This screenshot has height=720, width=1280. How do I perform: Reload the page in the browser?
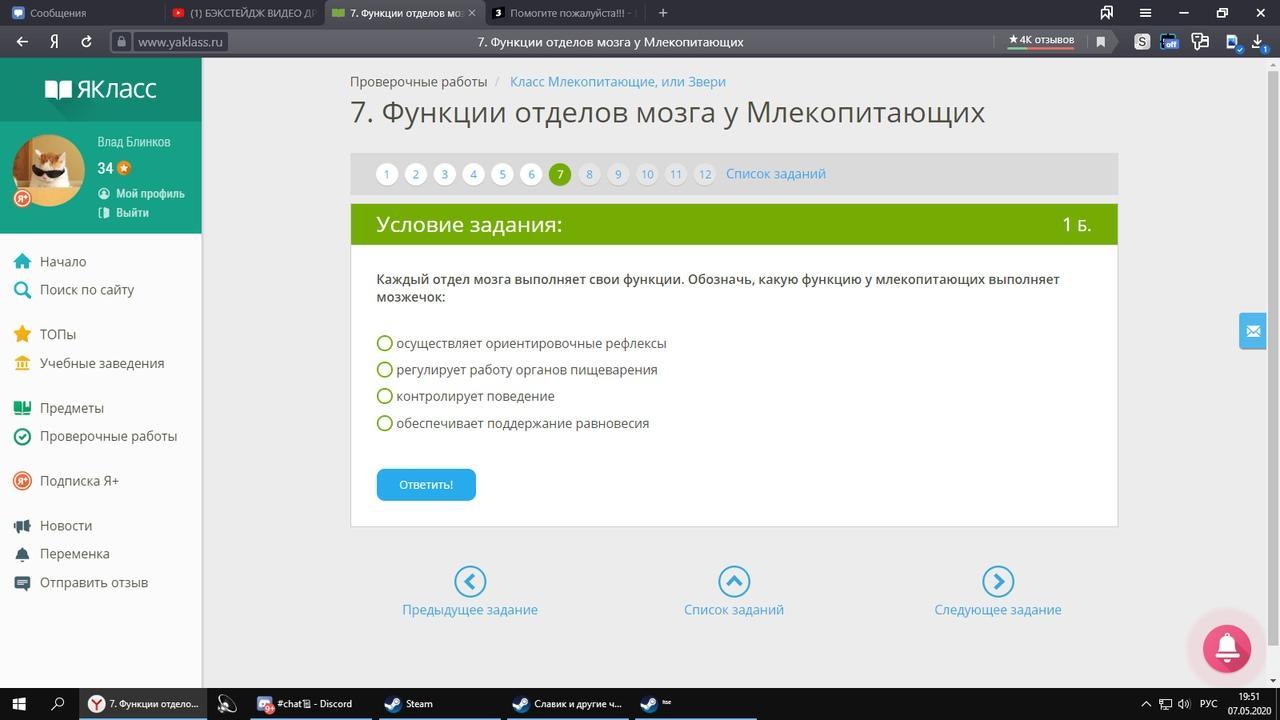tap(86, 42)
